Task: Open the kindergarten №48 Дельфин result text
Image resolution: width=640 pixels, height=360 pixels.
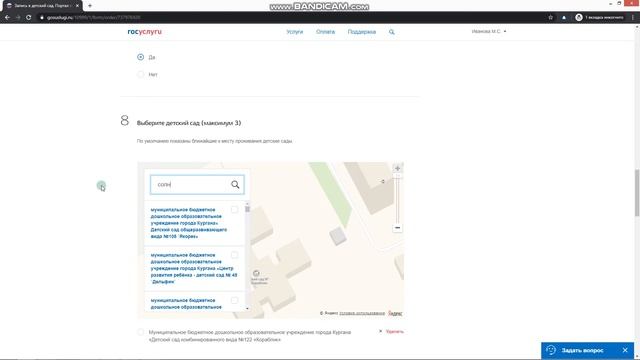Action: 194,268
